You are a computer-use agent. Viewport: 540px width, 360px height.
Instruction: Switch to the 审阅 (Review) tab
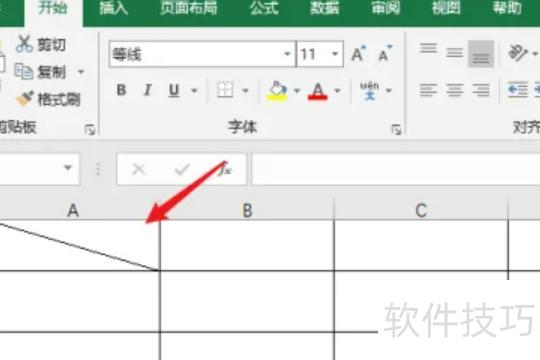point(385,9)
